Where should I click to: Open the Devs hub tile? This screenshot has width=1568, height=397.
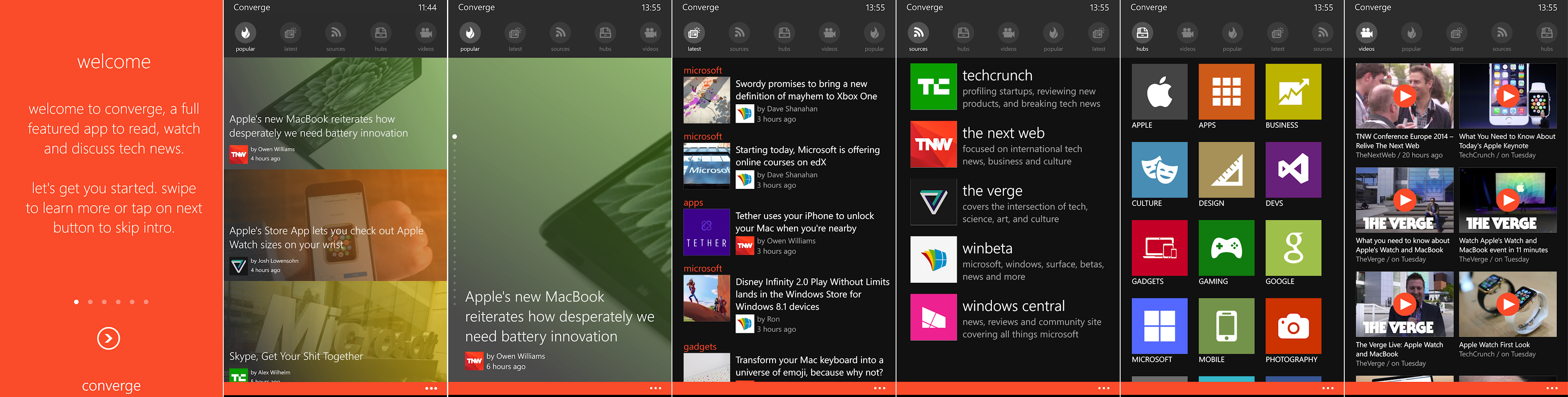pyautogui.click(x=1293, y=170)
